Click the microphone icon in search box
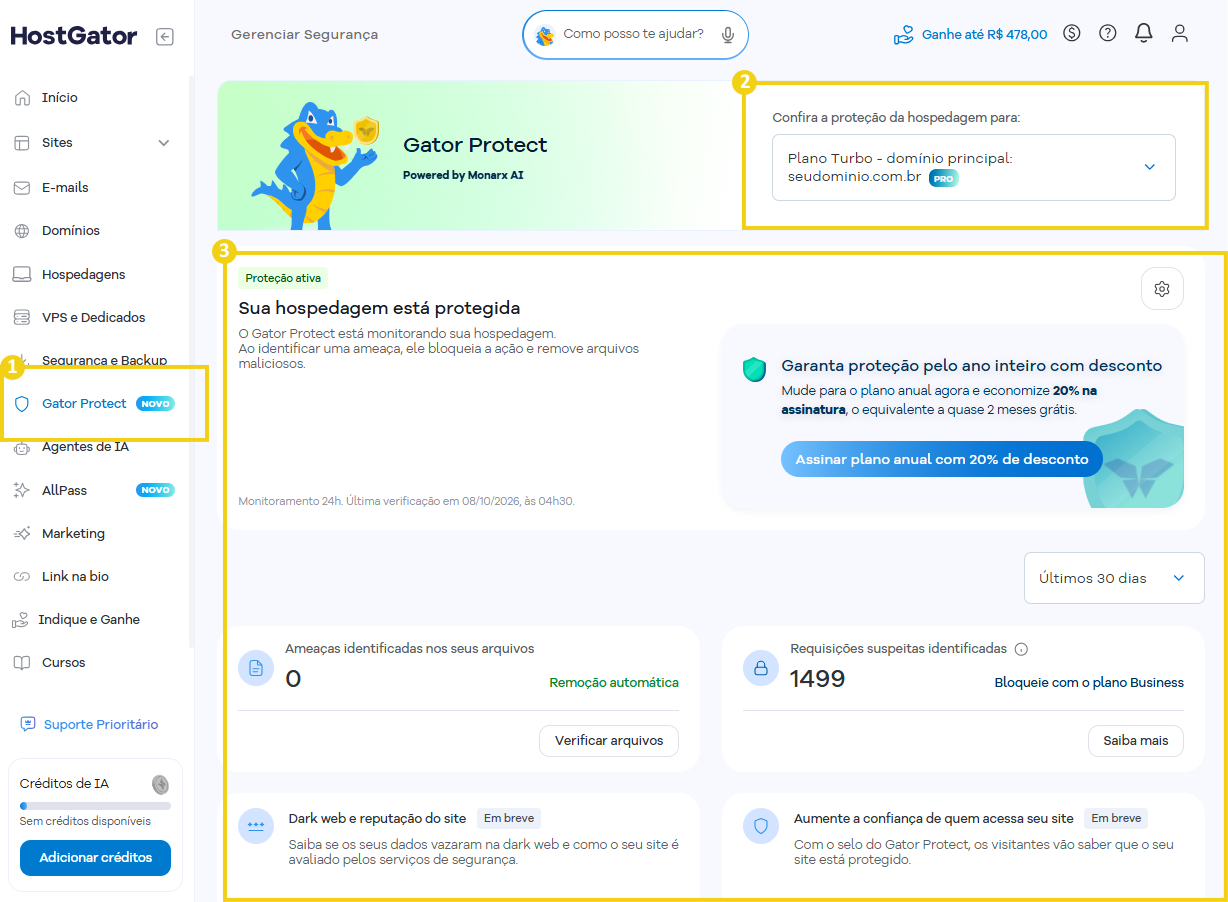Image resolution: width=1228 pixels, height=902 pixels. tap(728, 35)
